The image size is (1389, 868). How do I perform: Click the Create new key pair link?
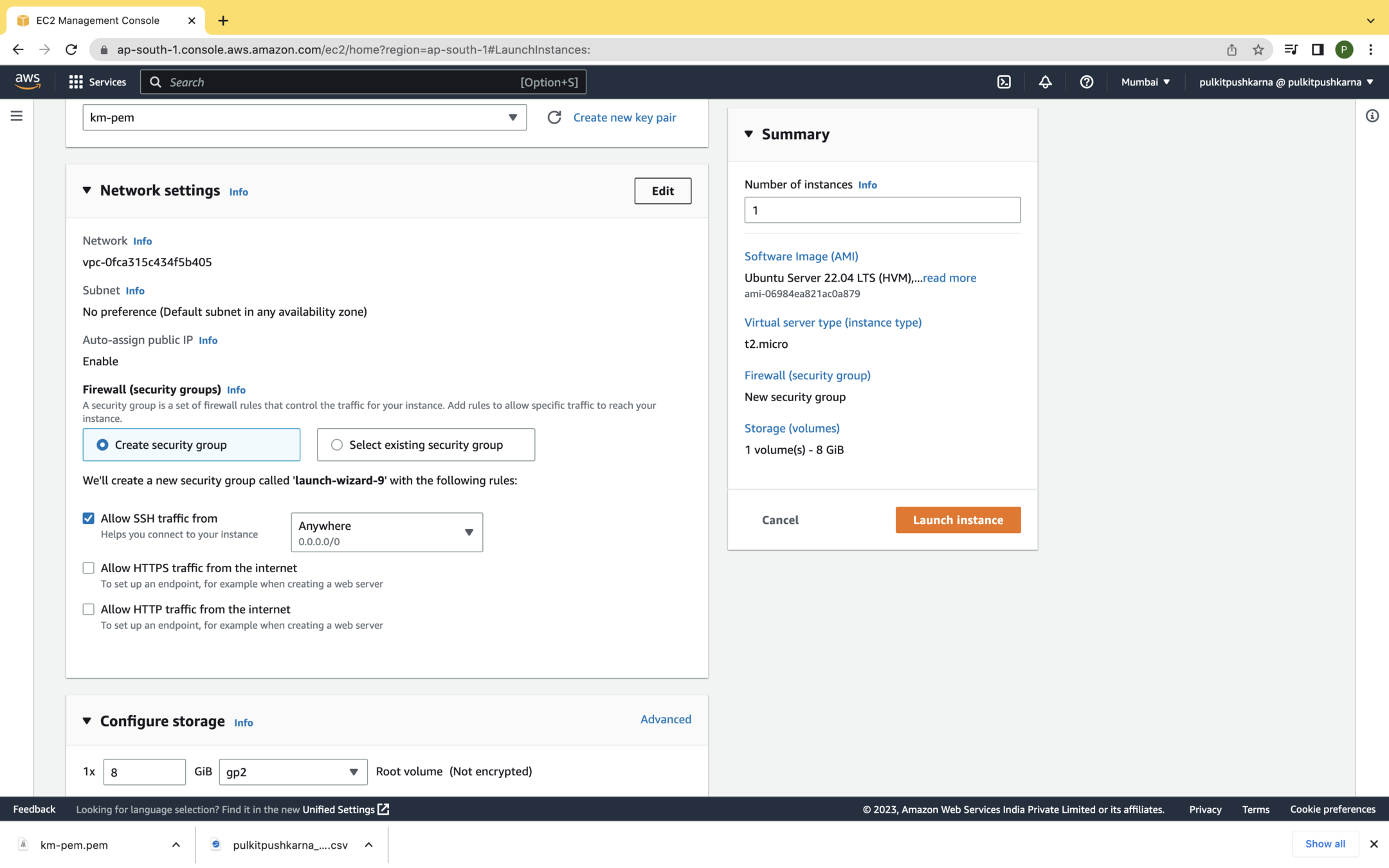(624, 118)
